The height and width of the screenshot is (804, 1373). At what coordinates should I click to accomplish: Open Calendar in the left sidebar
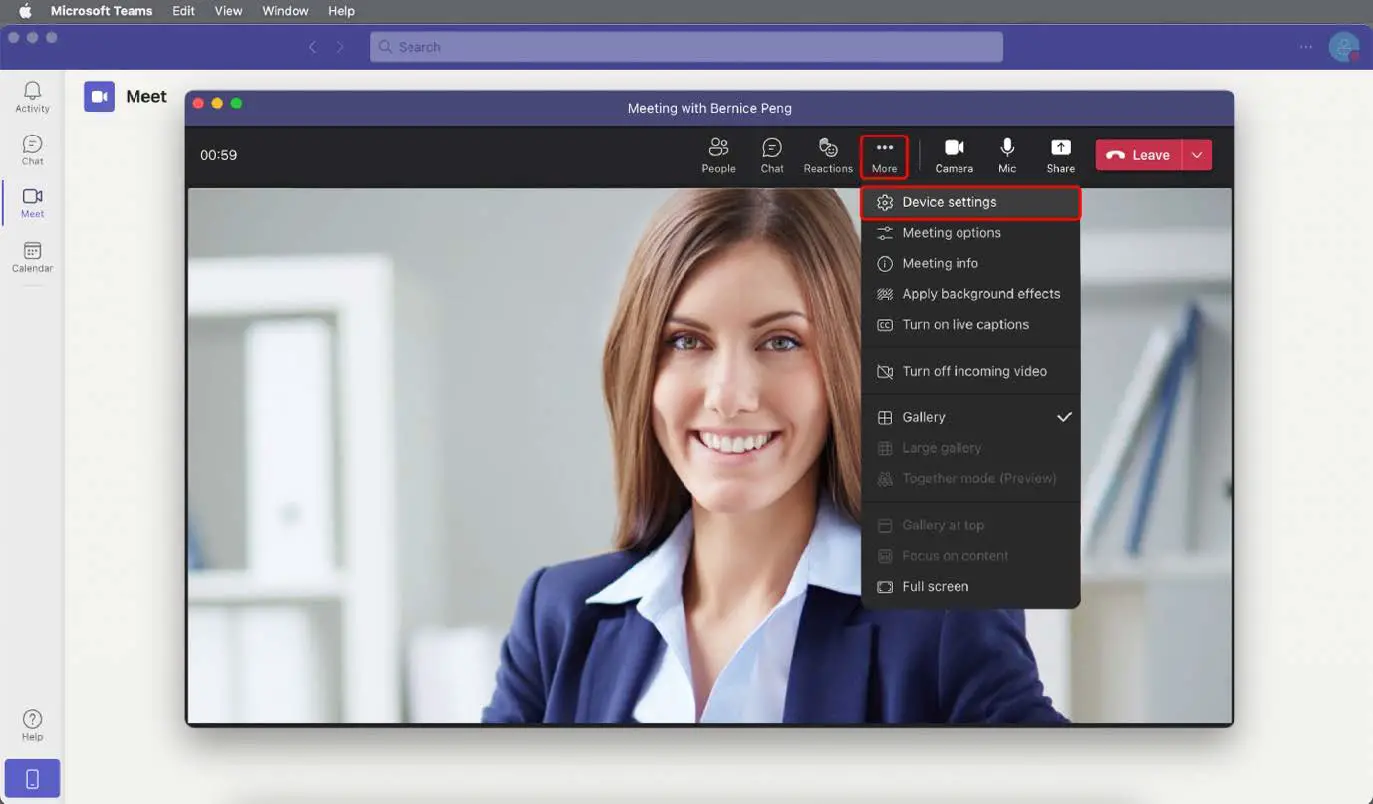point(32,257)
